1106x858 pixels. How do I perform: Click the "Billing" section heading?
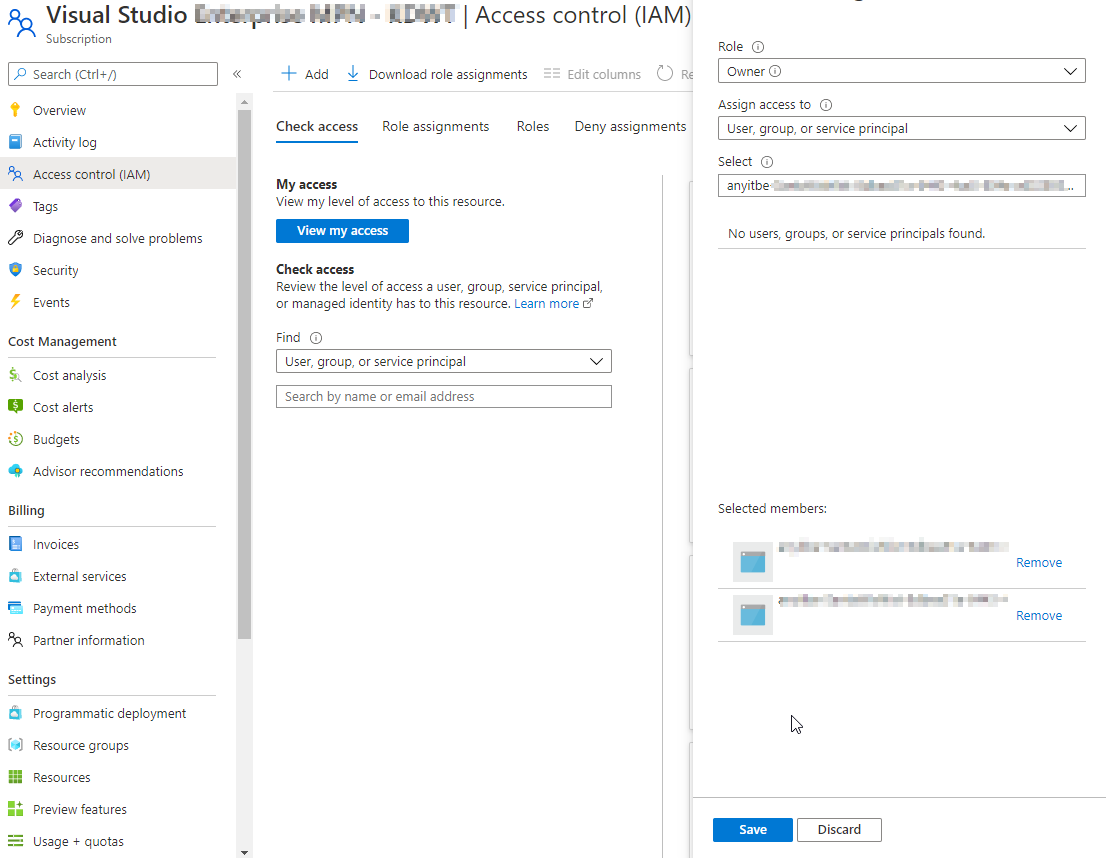pos(26,510)
